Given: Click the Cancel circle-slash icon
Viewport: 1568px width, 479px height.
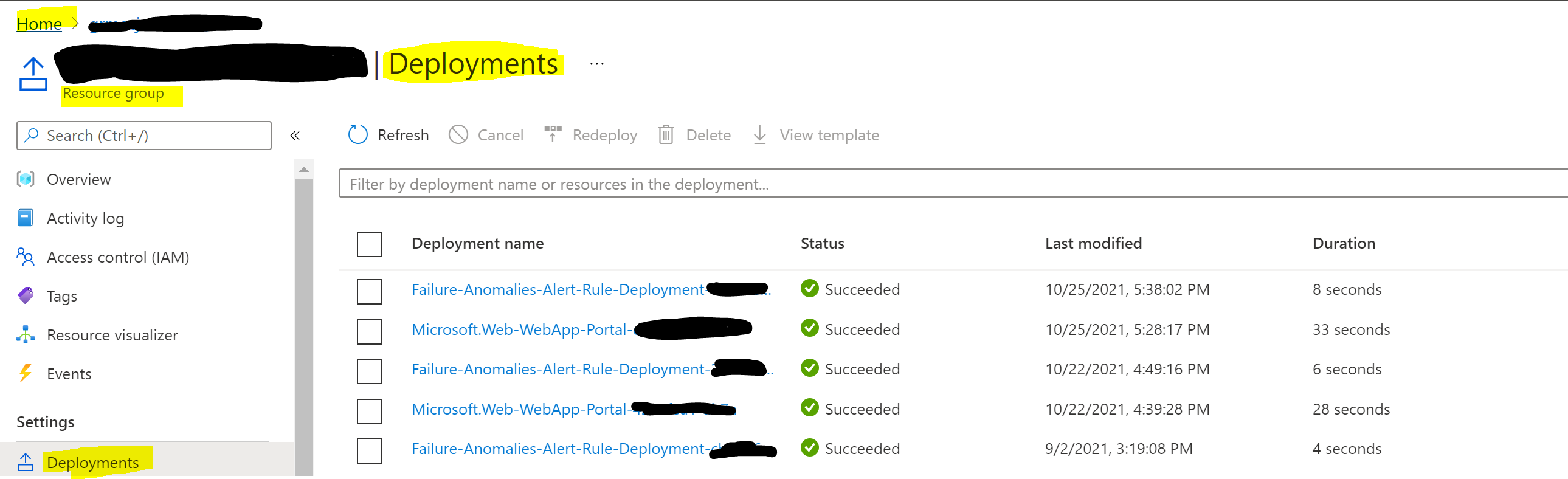Looking at the screenshot, I should tap(458, 134).
